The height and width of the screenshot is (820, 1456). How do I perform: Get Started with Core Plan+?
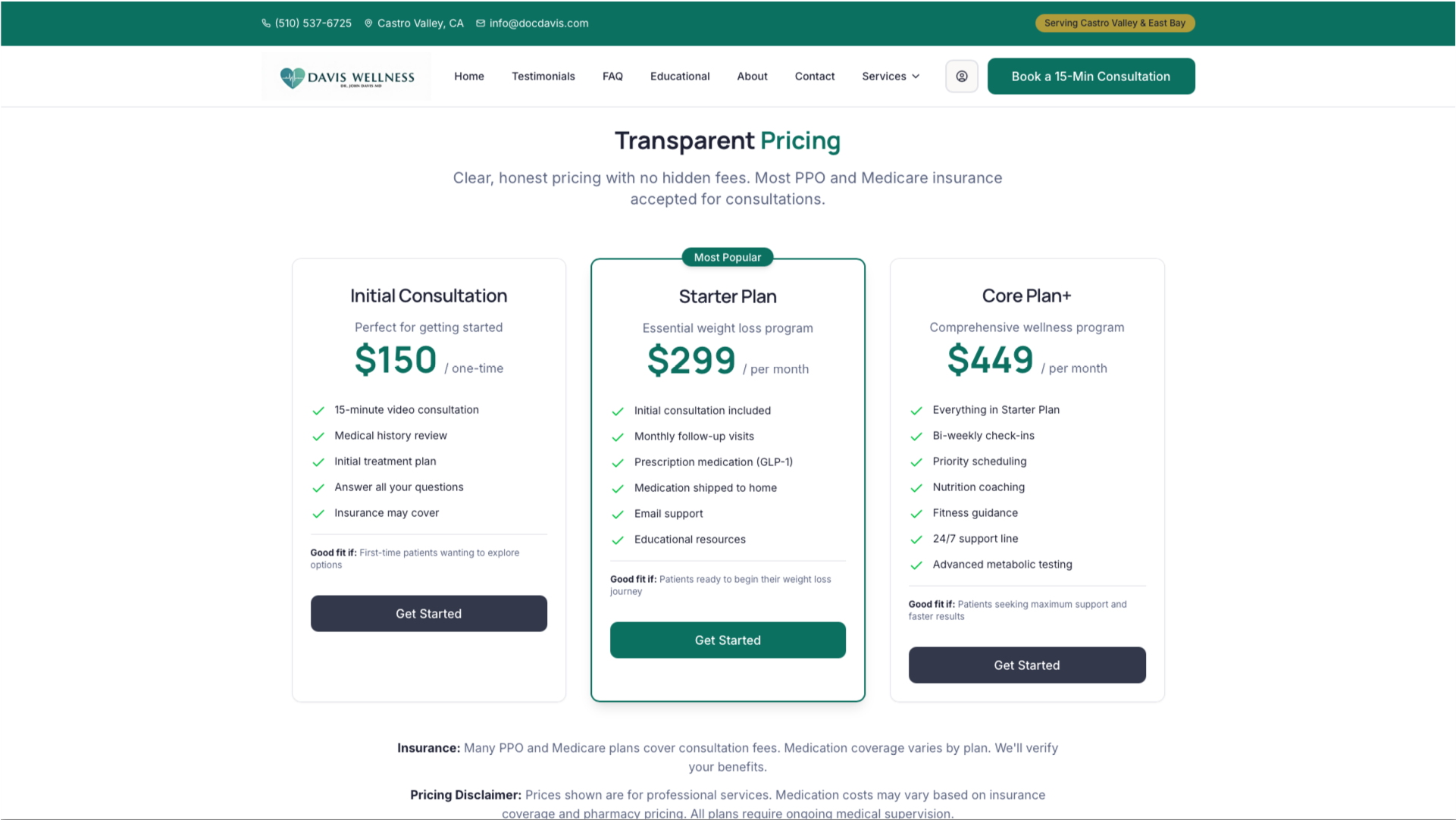click(1027, 665)
